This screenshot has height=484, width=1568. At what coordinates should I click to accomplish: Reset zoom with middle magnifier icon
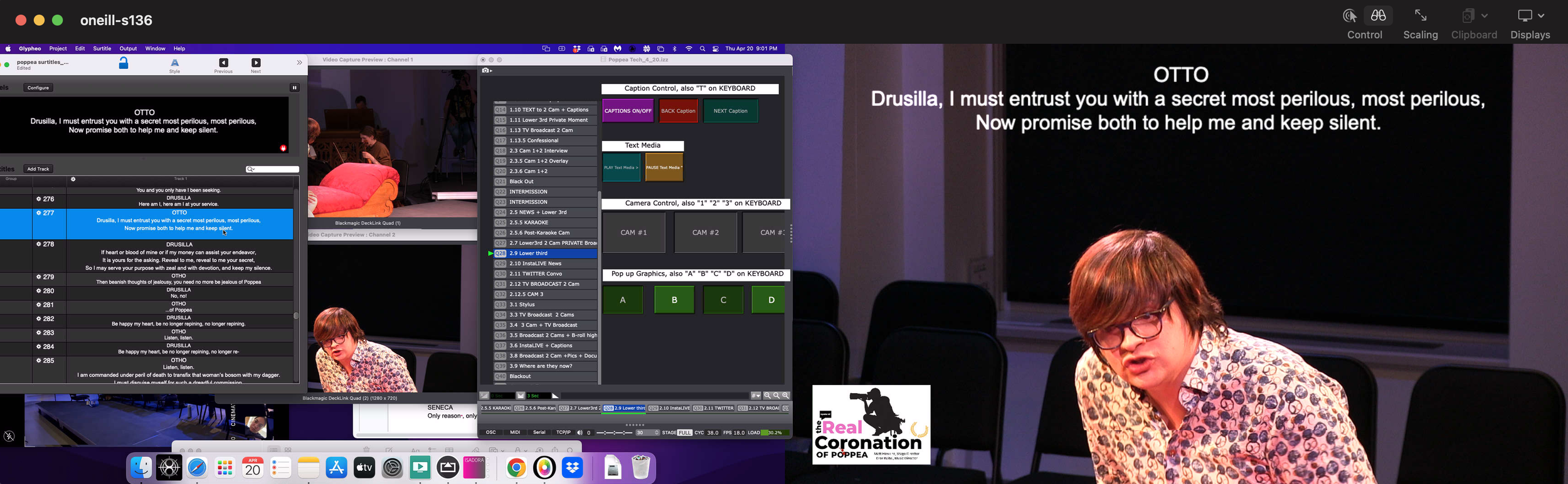coord(776,396)
